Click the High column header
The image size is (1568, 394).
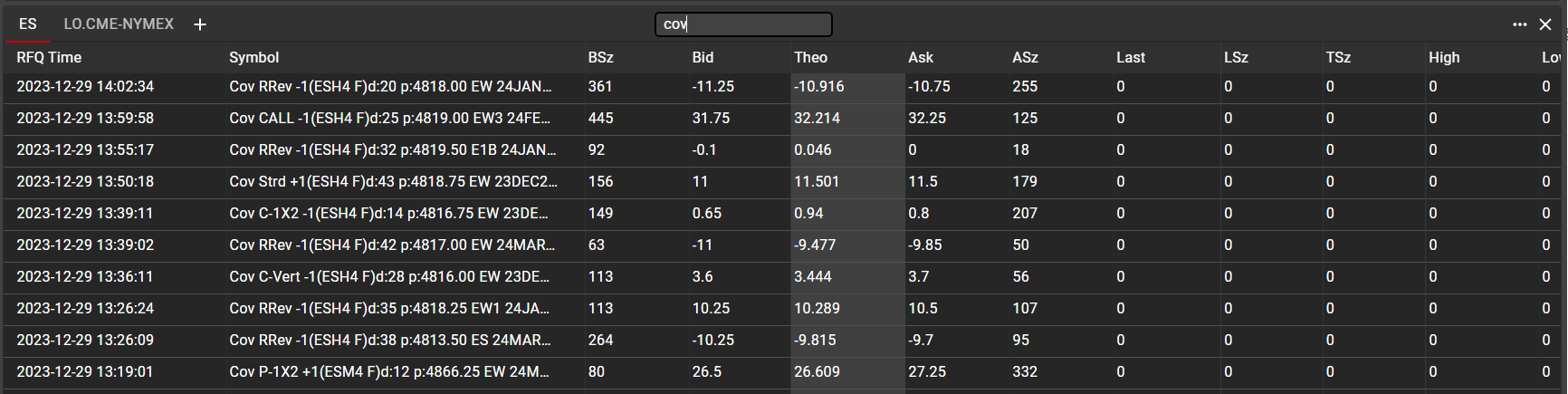point(1444,57)
